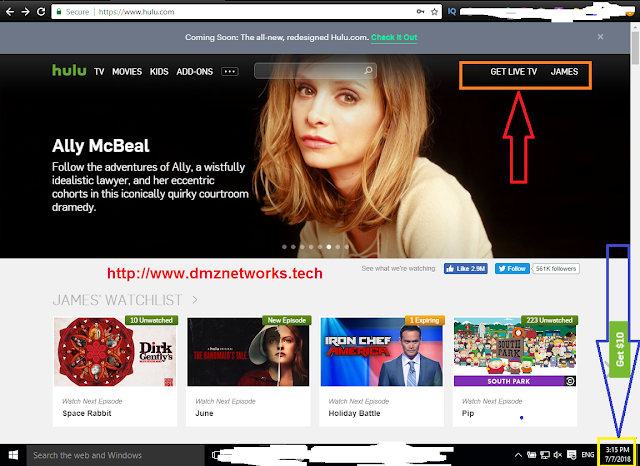Viewport: 640px width, 466px height.
Task: Select the active sixth carousel dot
Action: [x=329, y=247]
